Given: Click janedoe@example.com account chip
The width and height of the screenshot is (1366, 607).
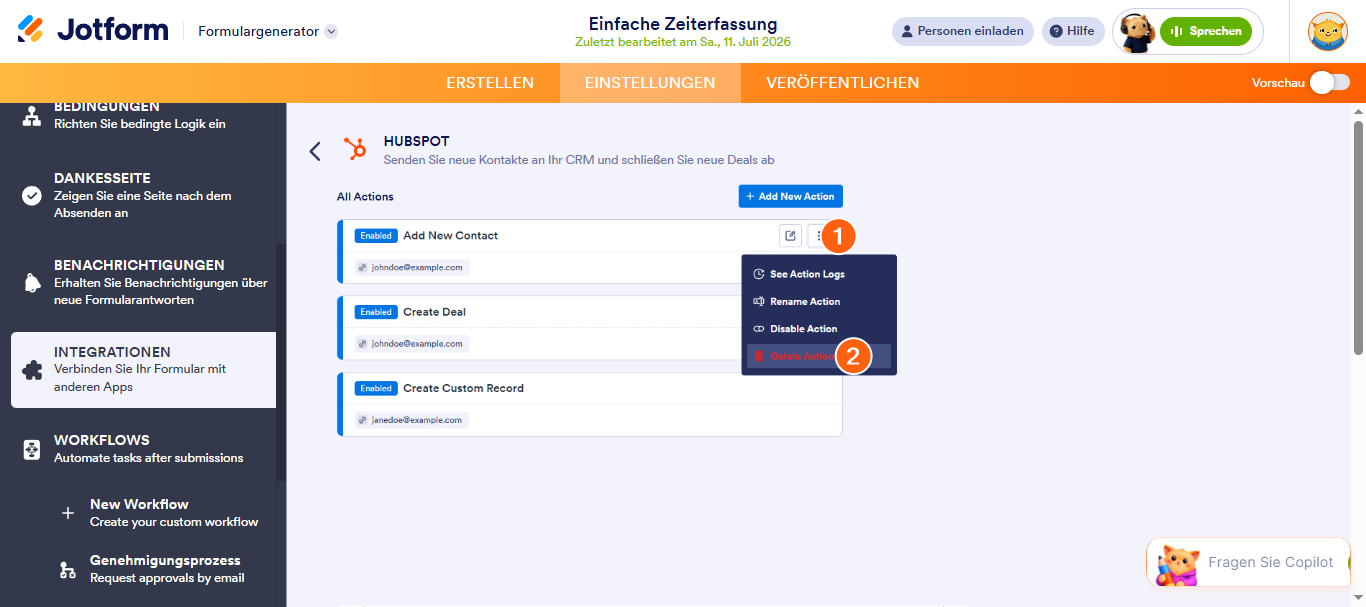Looking at the screenshot, I should (412, 420).
